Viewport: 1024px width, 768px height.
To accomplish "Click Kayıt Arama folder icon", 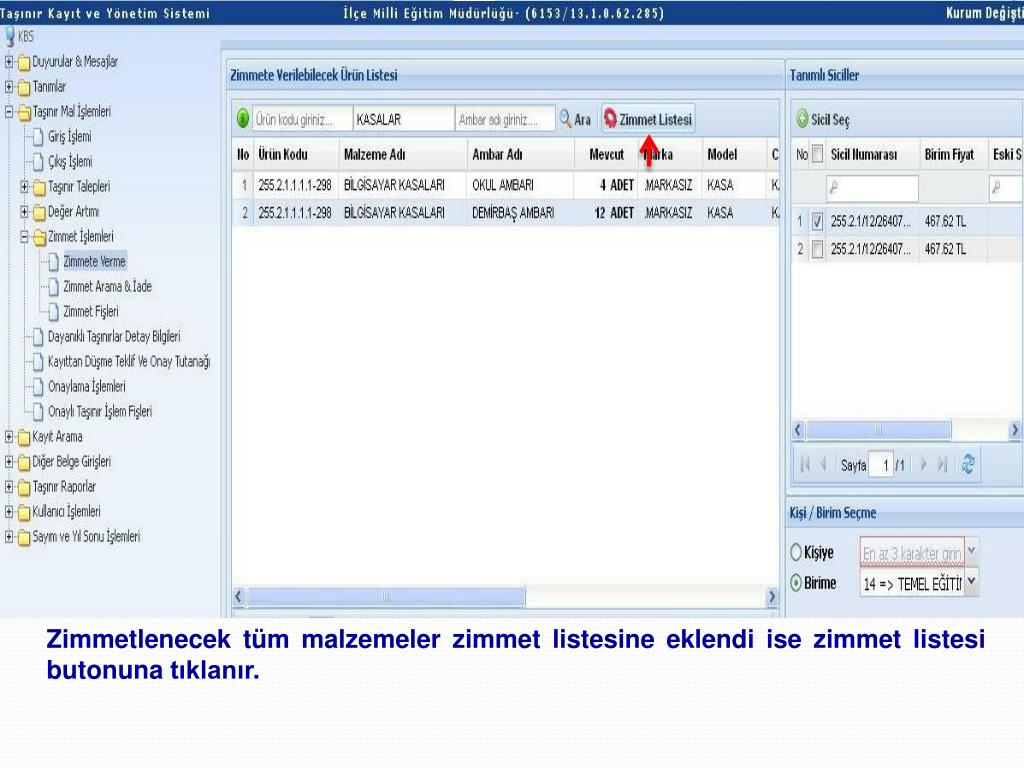I will click(24, 437).
